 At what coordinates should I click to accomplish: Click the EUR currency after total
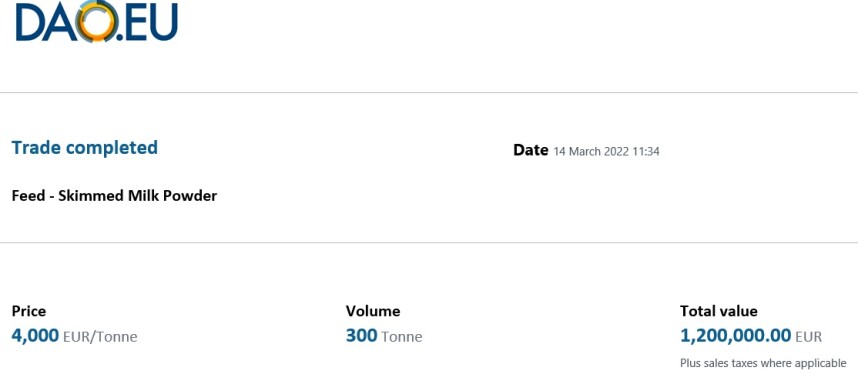click(x=809, y=336)
